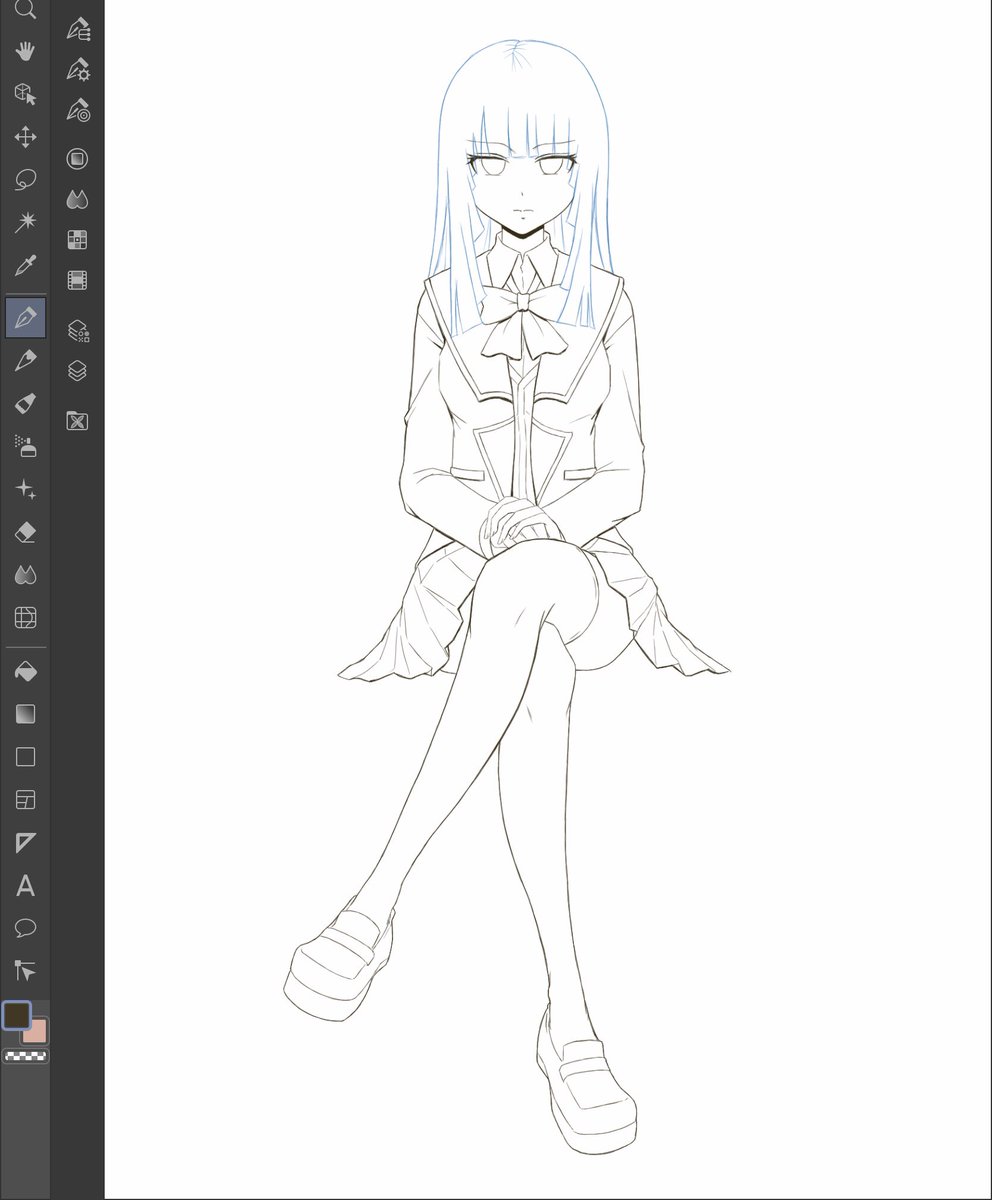The image size is (992, 1200).
Task: Open the Color Mixing palette in second column
Action: click(x=77, y=200)
